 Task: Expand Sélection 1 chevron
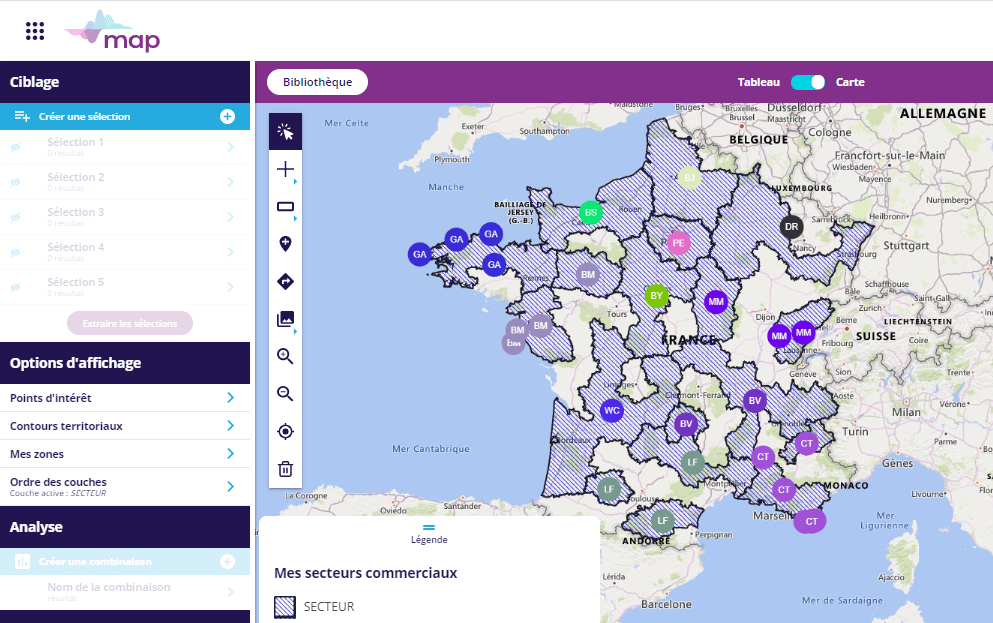(231, 147)
